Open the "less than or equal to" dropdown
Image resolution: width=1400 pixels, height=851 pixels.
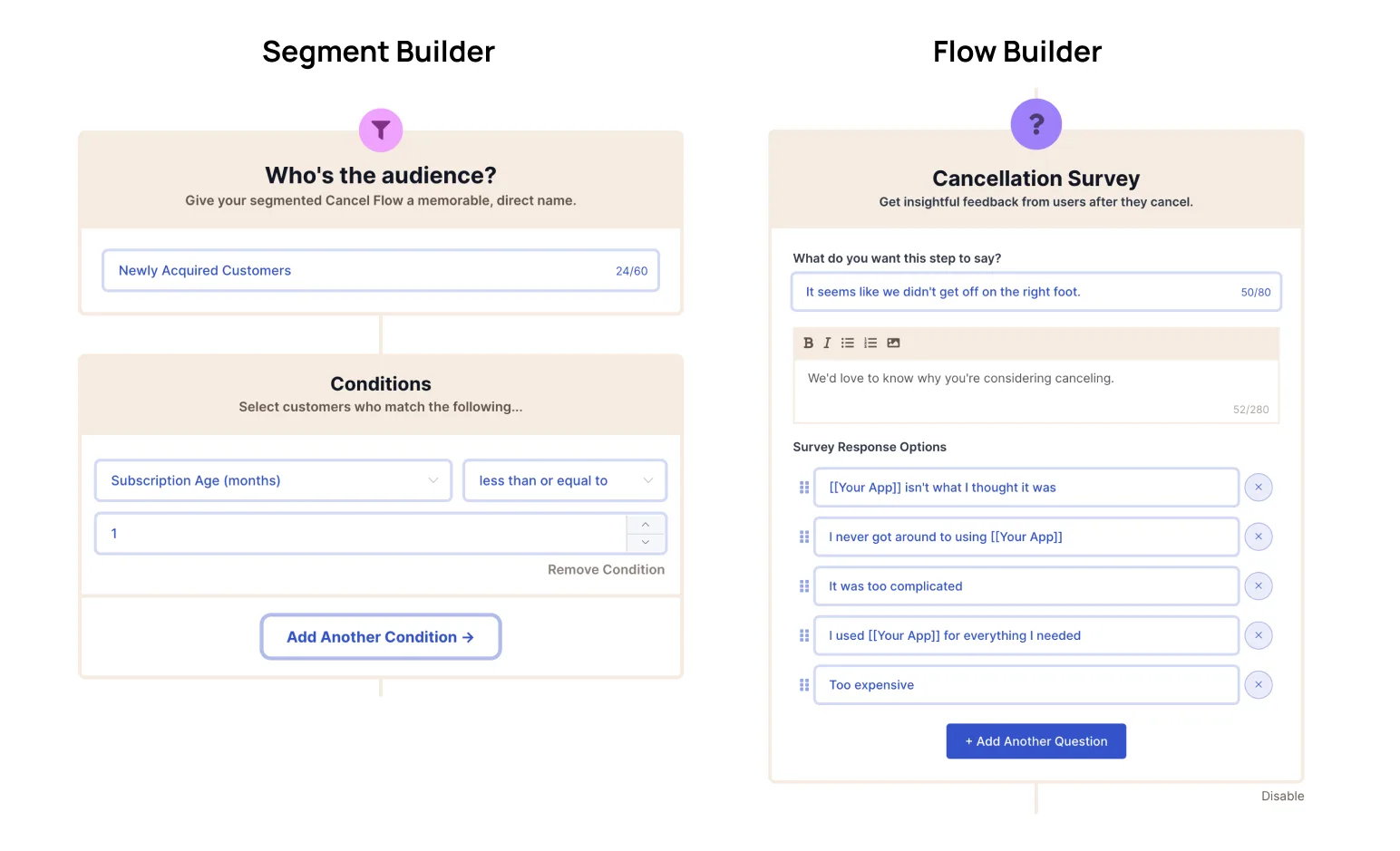pos(565,480)
